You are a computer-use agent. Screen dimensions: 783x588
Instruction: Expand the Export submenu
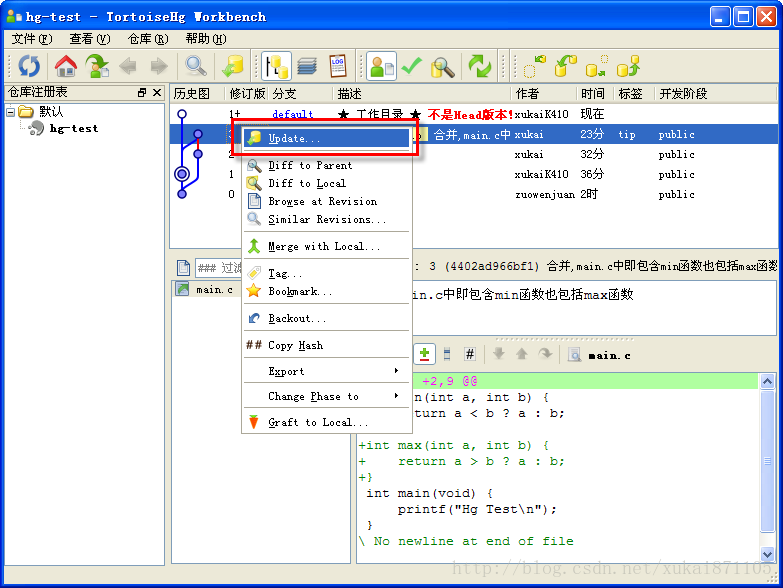(327, 371)
